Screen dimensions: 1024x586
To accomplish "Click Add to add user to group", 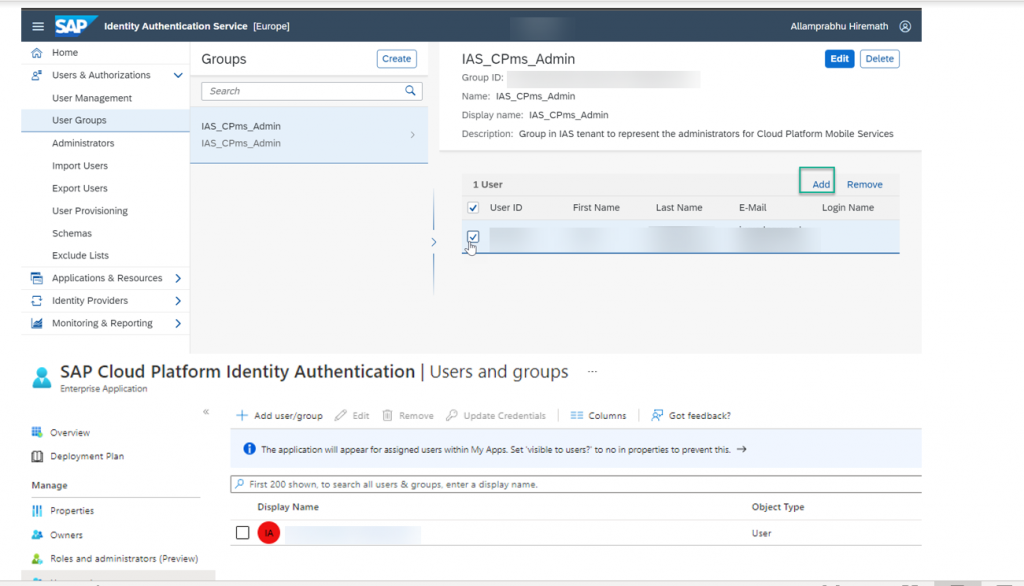I will [821, 184].
